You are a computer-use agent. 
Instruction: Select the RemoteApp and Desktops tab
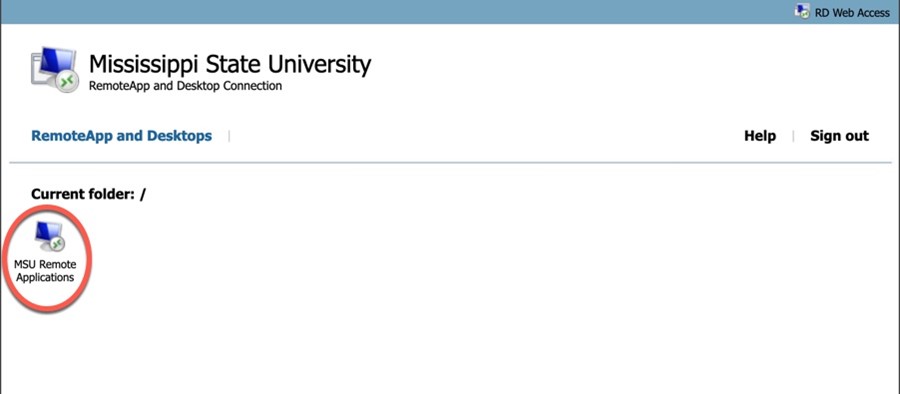coord(121,136)
